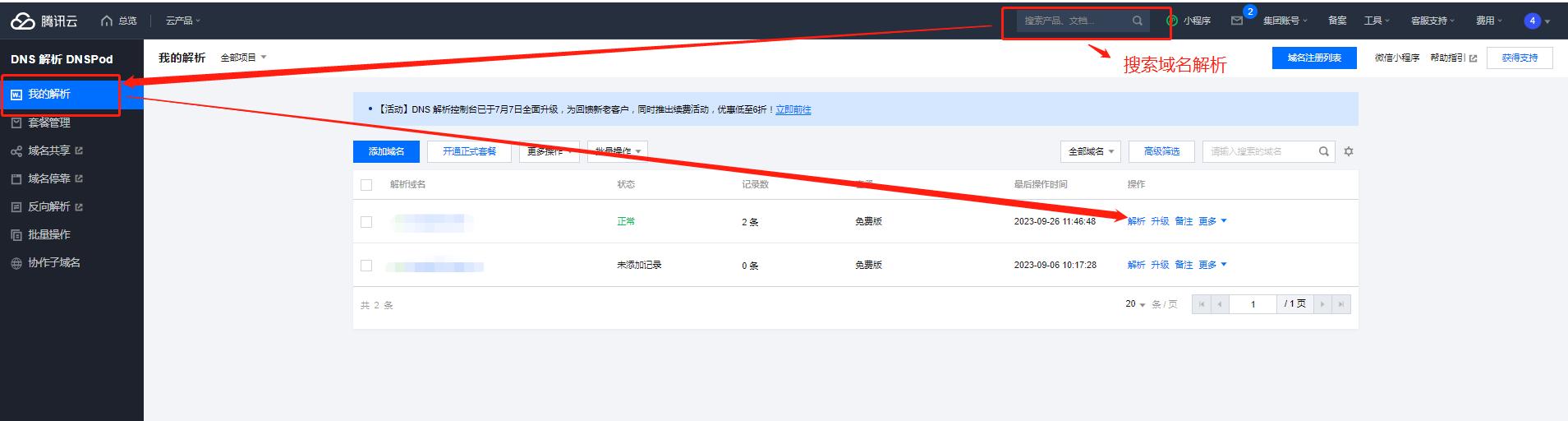Image resolution: width=1568 pixels, height=421 pixels.
Task: Check the second domain row checkbox
Action: [366, 266]
